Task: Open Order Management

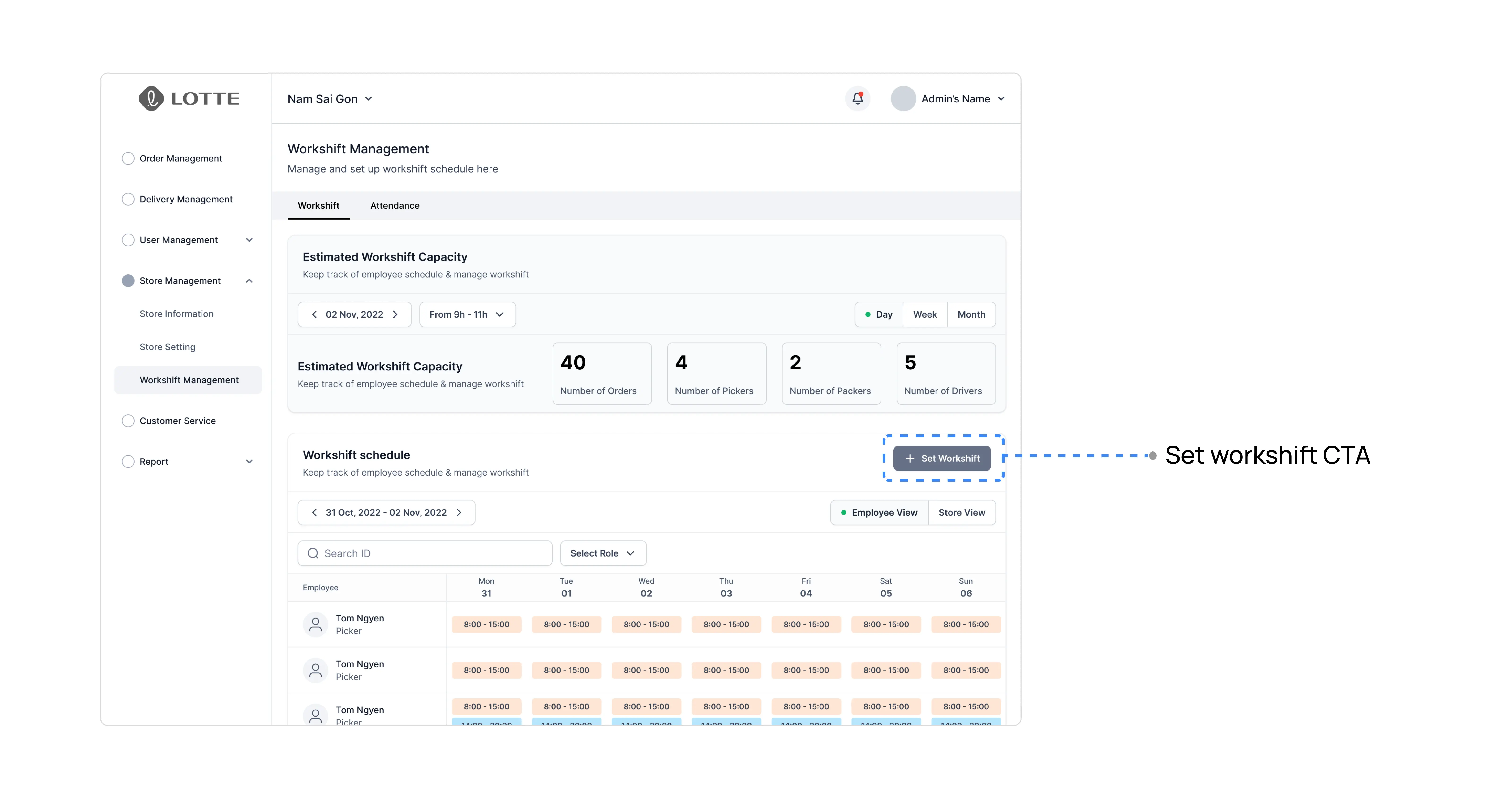Action: (181, 158)
